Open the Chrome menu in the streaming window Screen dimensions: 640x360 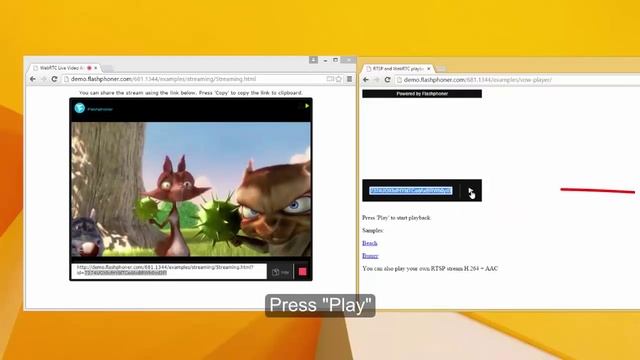click(x=349, y=79)
